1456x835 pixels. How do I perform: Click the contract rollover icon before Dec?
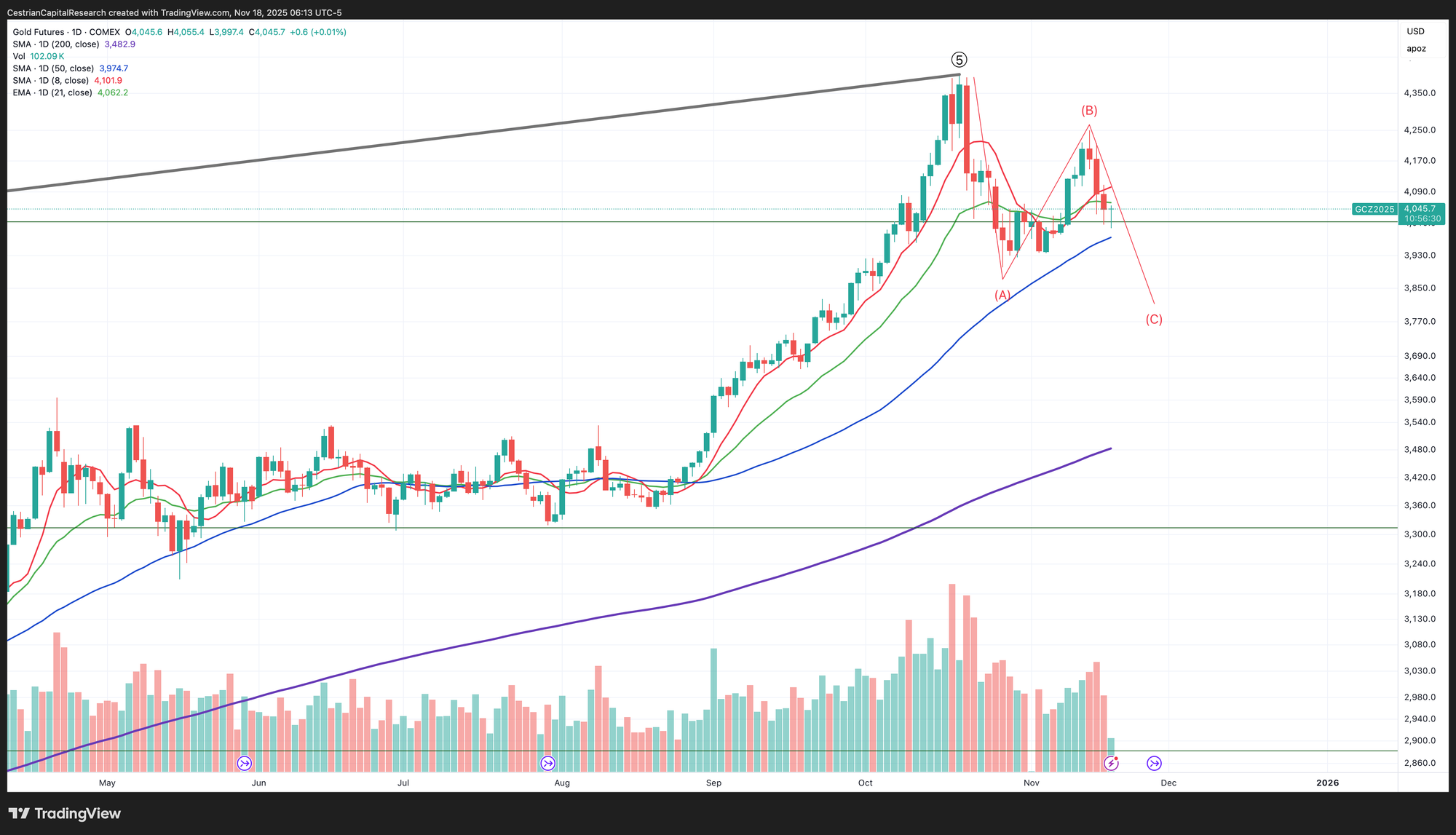1154,763
